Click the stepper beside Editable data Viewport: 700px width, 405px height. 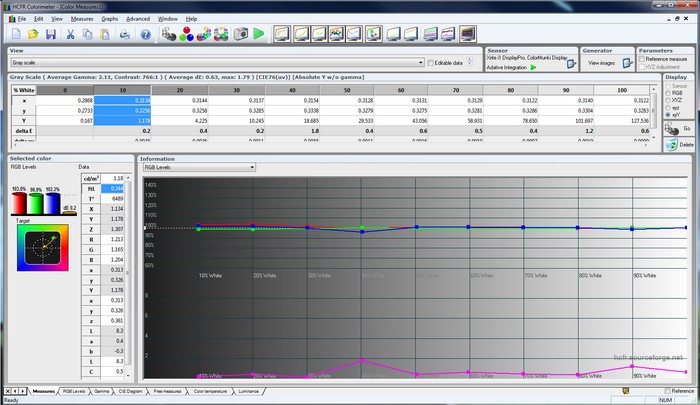[x=470, y=62]
